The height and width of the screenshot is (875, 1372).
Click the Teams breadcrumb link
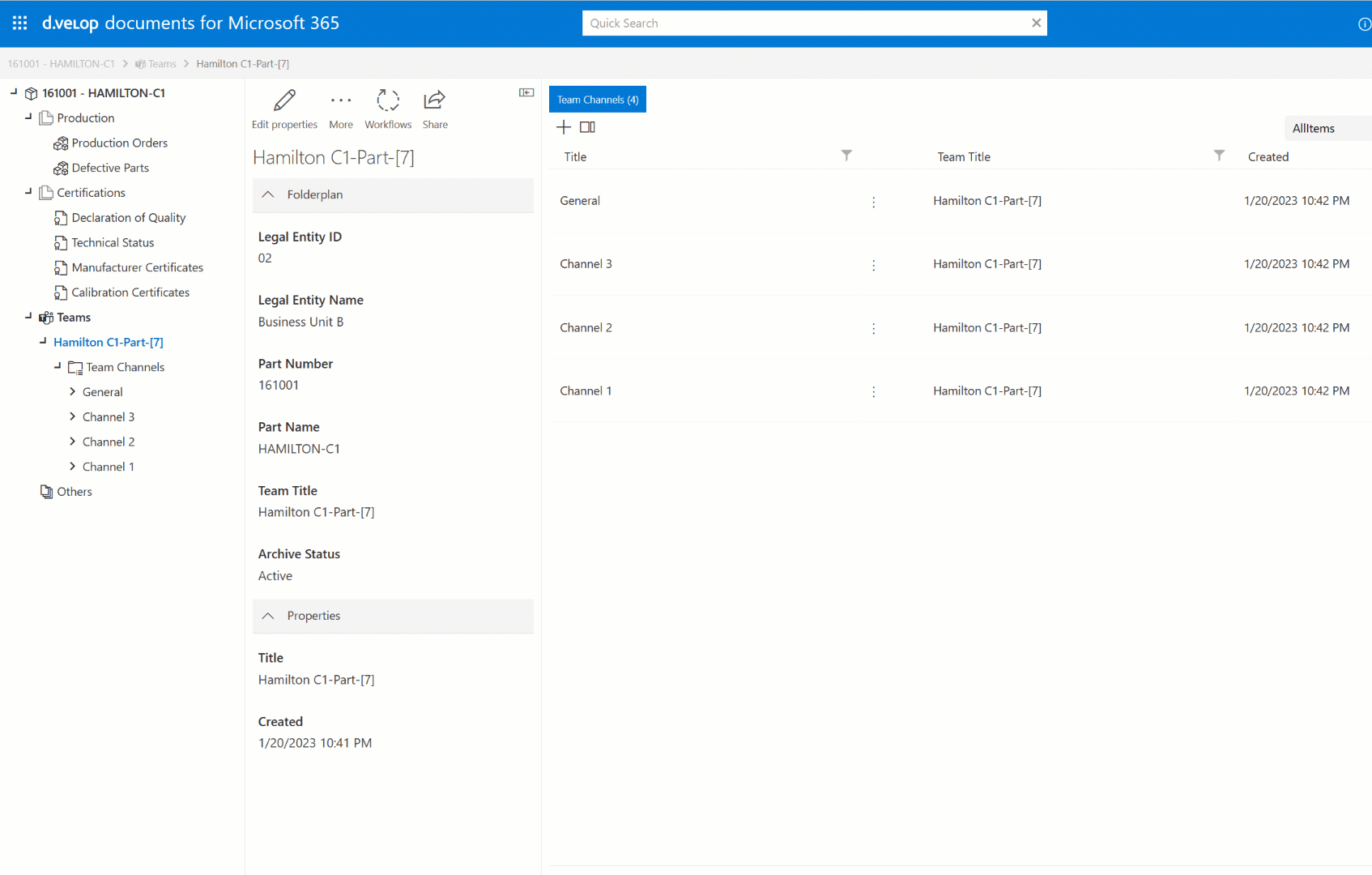click(x=161, y=64)
